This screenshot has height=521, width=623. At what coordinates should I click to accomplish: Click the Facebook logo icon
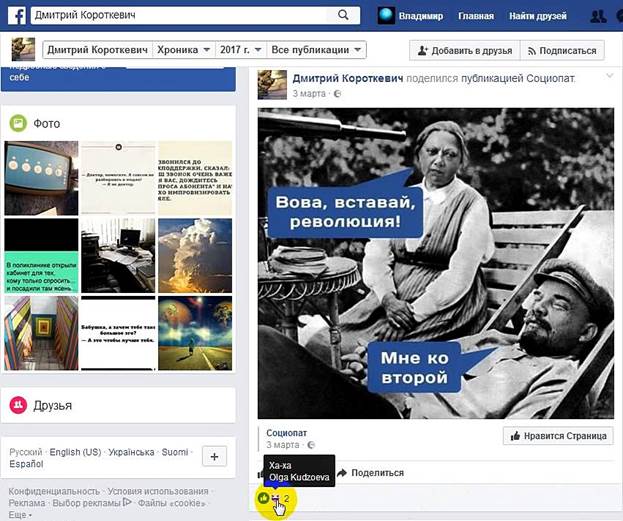pyautogui.click(x=17, y=15)
